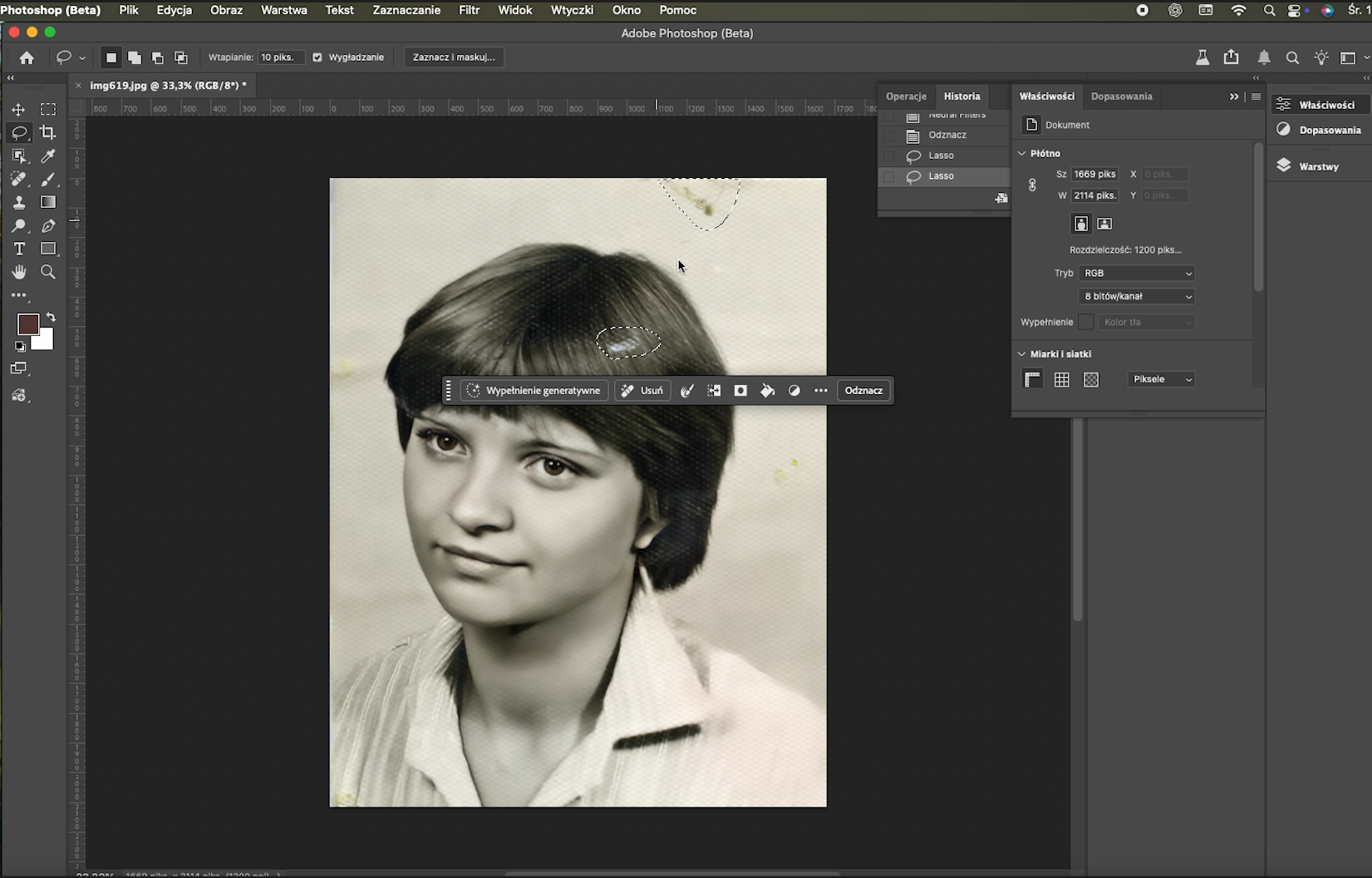Open the Piksele units dropdown

coord(1161,379)
